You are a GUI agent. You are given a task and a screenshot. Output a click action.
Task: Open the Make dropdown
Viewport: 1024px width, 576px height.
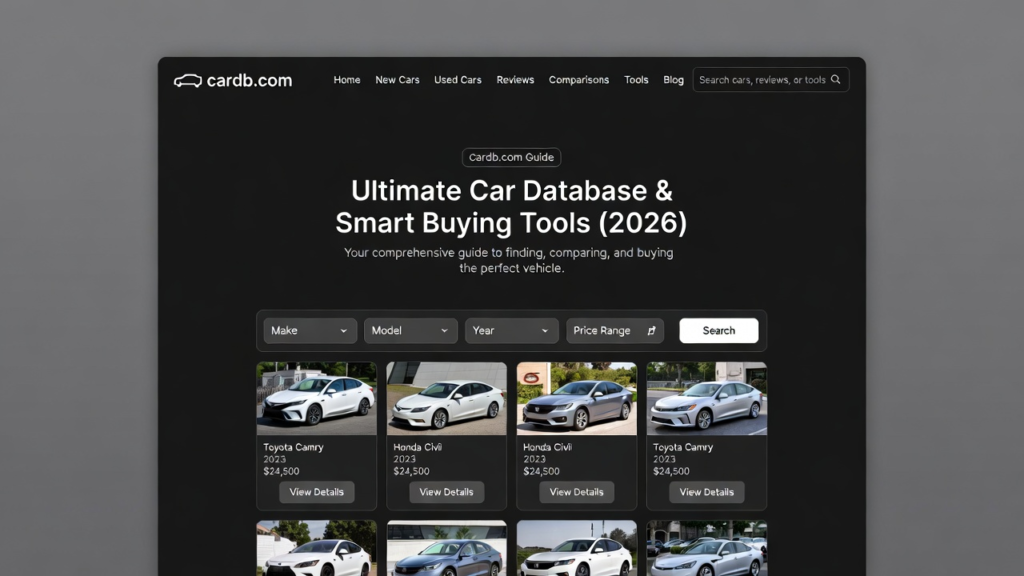[x=310, y=331]
